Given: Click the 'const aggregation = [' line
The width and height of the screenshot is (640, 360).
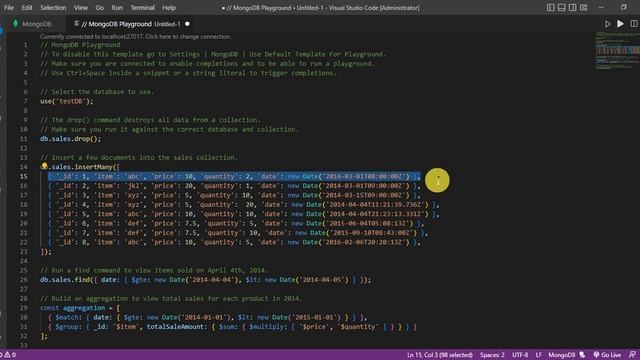Looking at the screenshot, I should pyautogui.click(x=80, y=308).
